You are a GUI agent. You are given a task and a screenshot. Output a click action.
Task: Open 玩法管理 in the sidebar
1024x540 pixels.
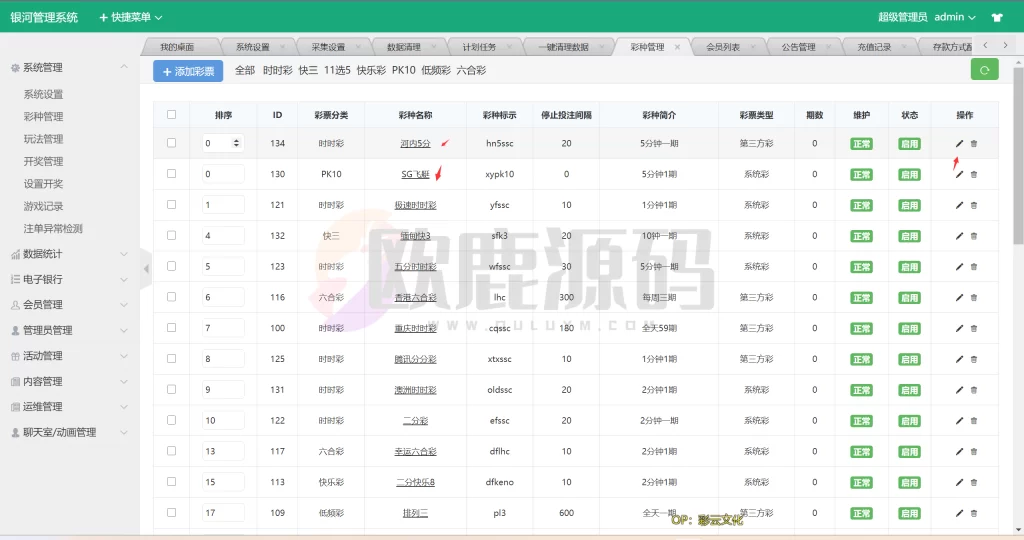(43, 139)
